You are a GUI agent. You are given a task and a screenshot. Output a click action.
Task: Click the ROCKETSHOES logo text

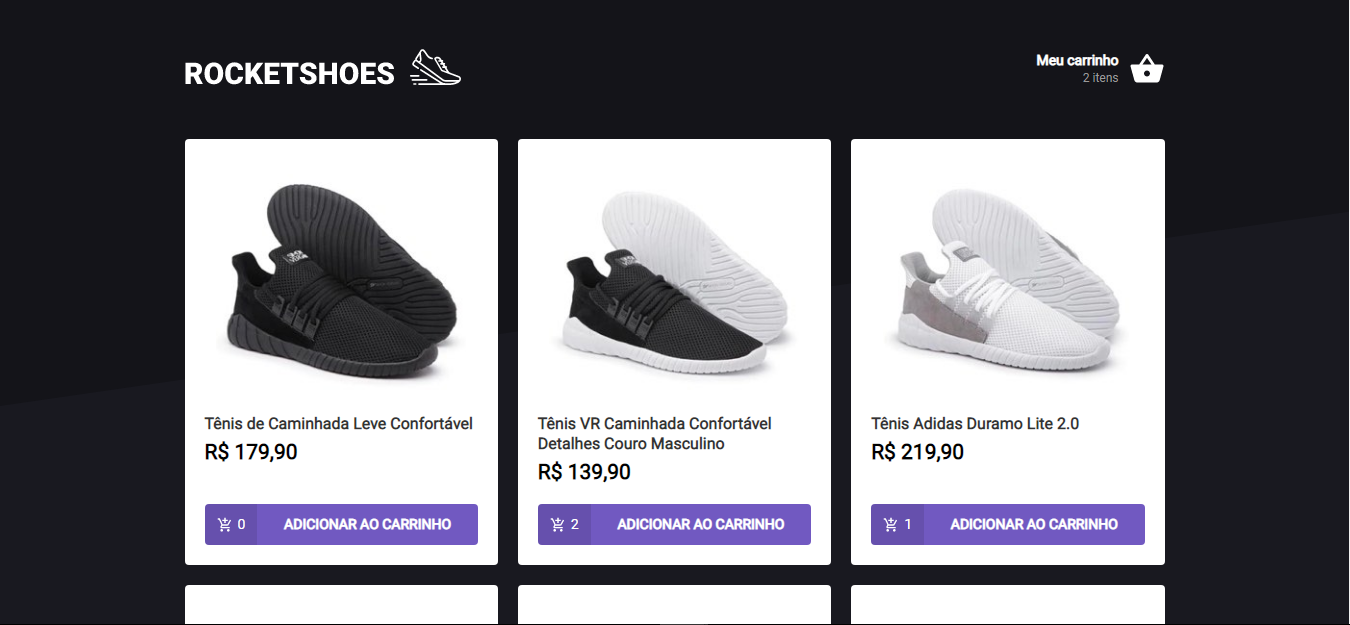point(289,72)
